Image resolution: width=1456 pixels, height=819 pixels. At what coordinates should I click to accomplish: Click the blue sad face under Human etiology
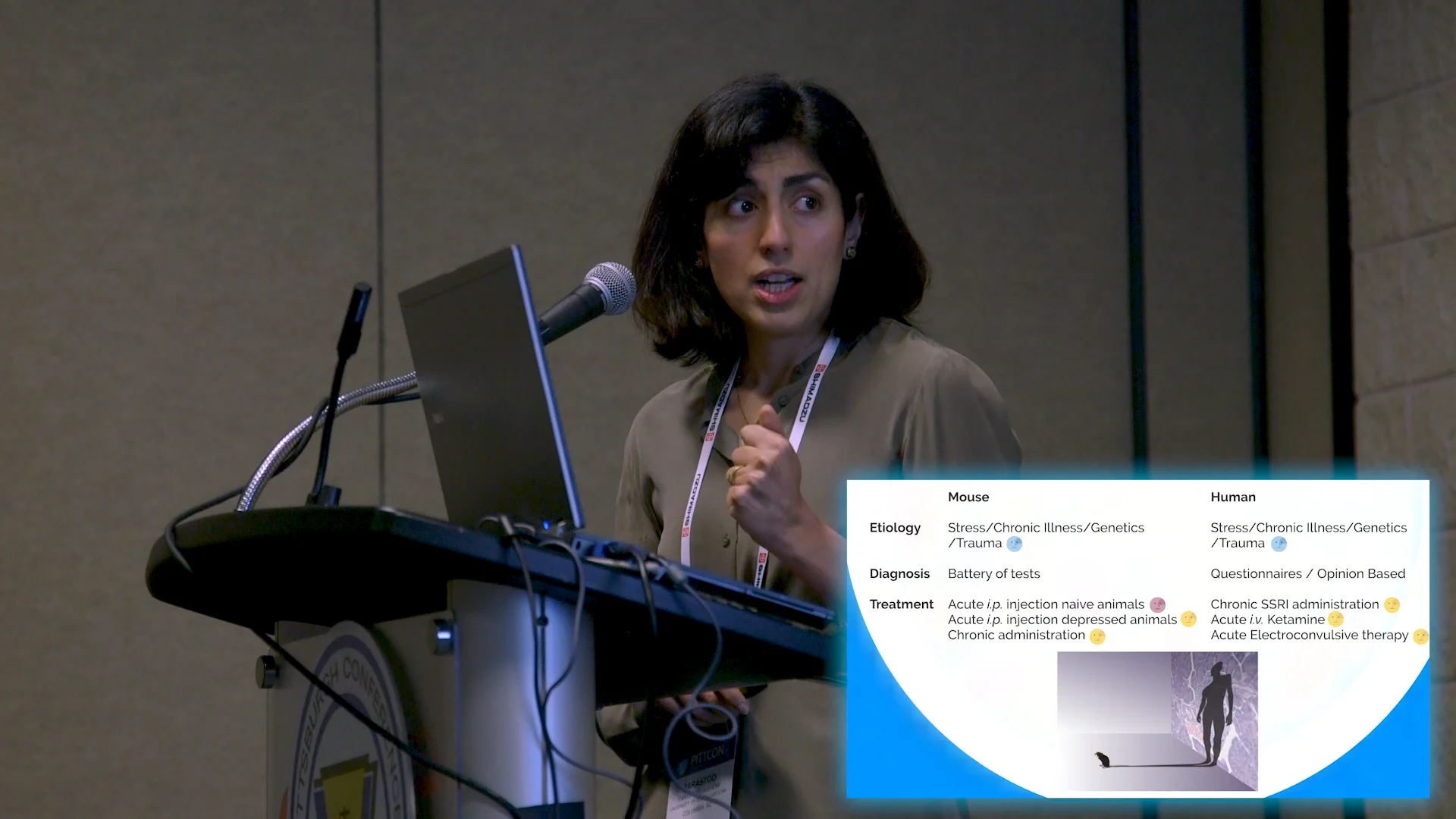1279,544
